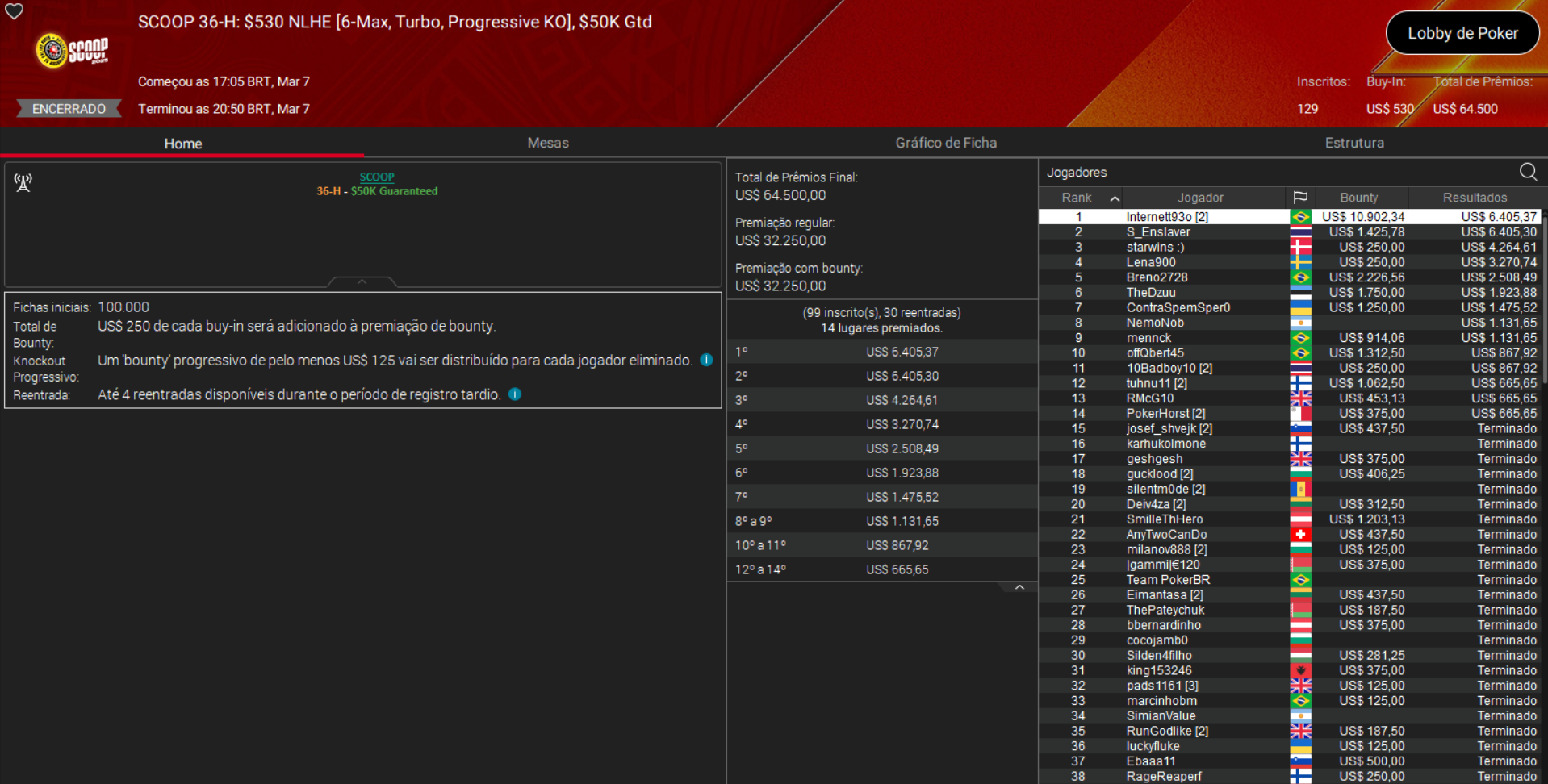Click the flag column header icon
The height and width of the screenshot is (784, 1548).
click(1302, 197)
